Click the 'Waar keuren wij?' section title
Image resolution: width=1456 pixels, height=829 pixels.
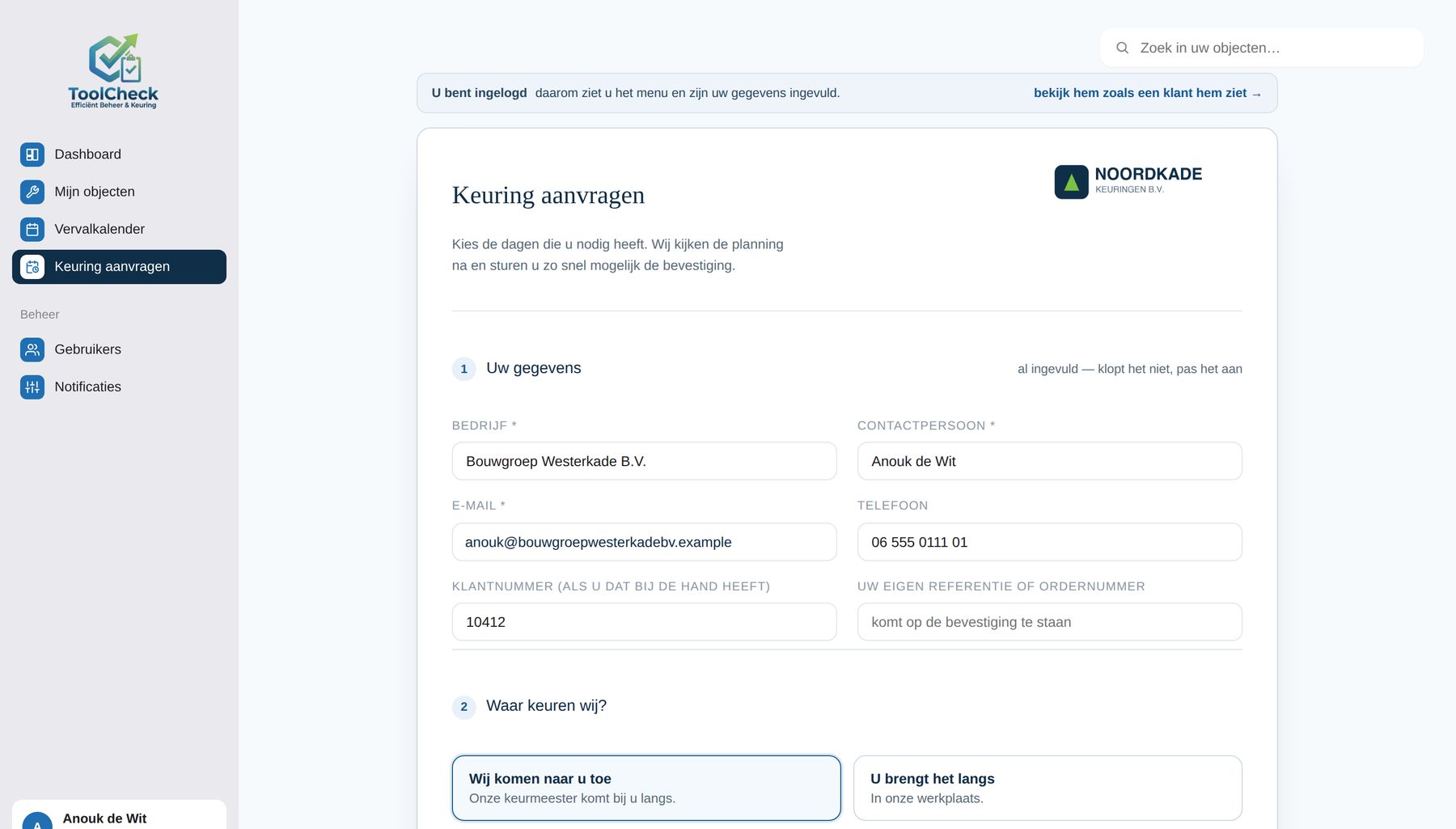tap(546, 706)
